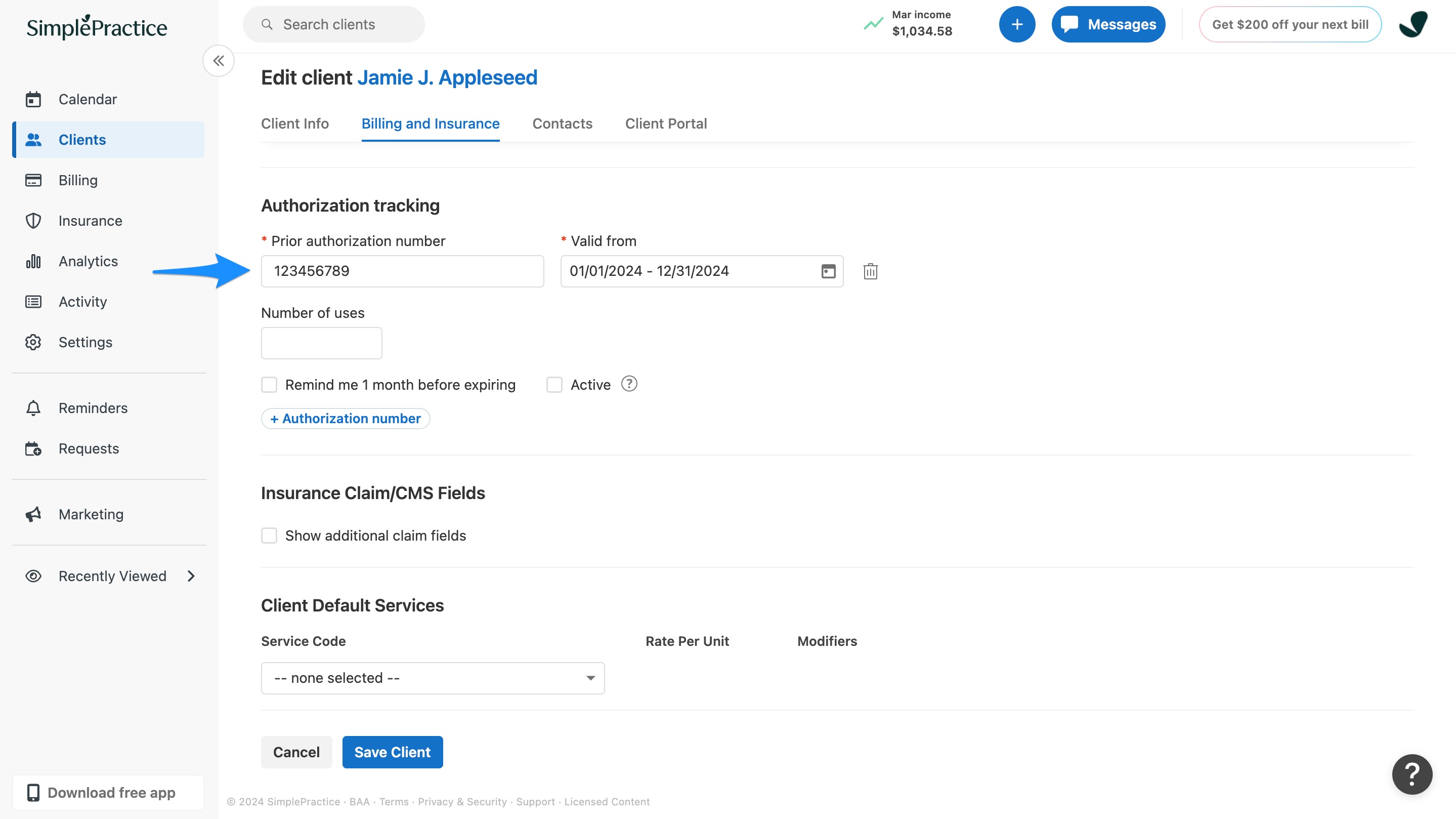1456x819 pixels.
Task: Open Analytics in the sidebar
Action: pos(108,261)
